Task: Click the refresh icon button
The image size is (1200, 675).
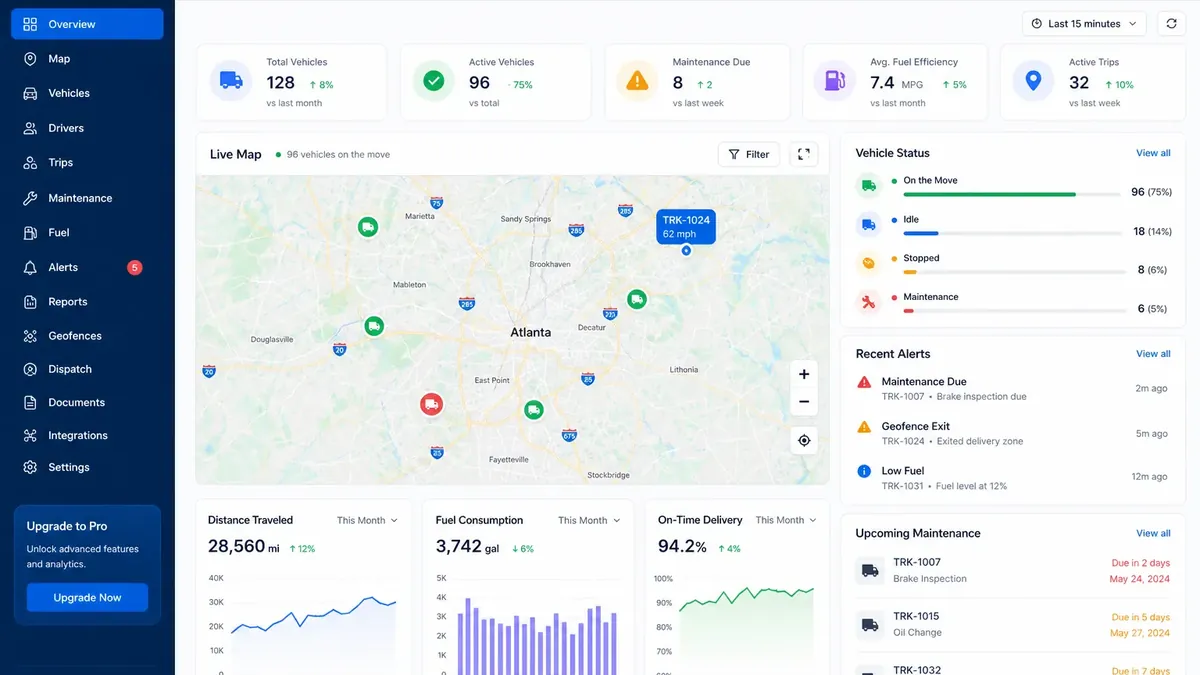Action: 1171,24
